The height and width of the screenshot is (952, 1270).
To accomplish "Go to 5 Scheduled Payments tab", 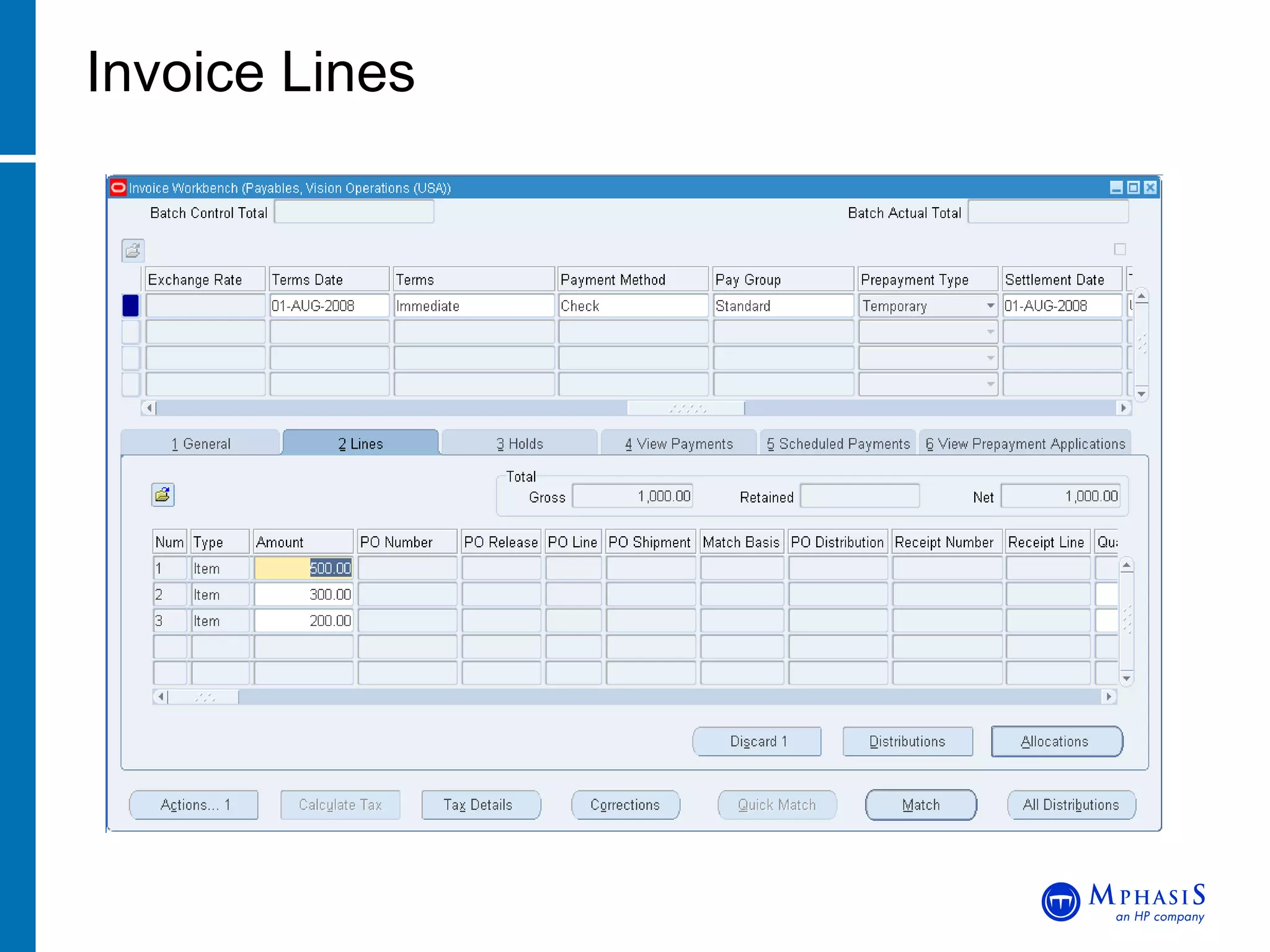I will click(x=838, y=443).
